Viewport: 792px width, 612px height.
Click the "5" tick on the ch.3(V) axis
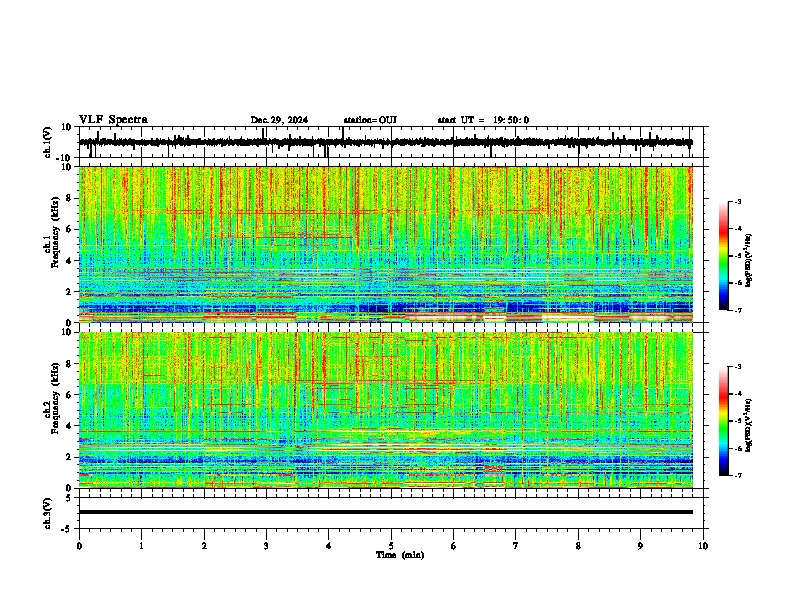pos(70,497)
